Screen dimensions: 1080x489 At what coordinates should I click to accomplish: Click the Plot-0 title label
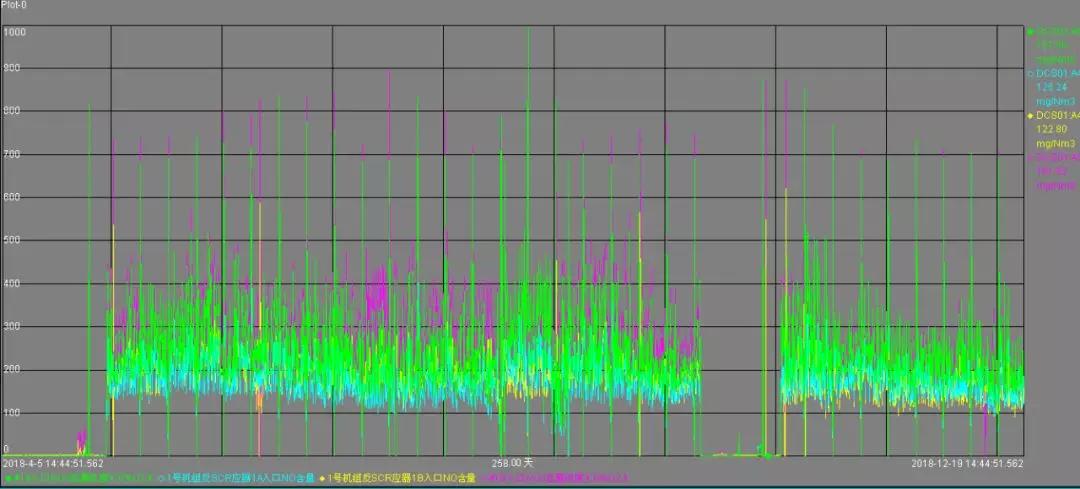[x=15, y=6]
